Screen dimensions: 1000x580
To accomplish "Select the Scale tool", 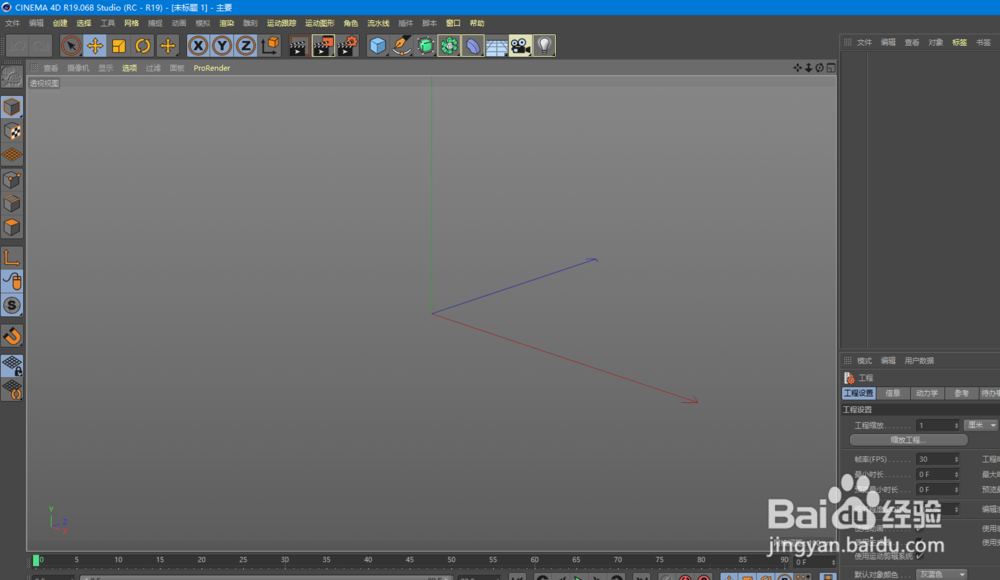I will pos(117,45).
